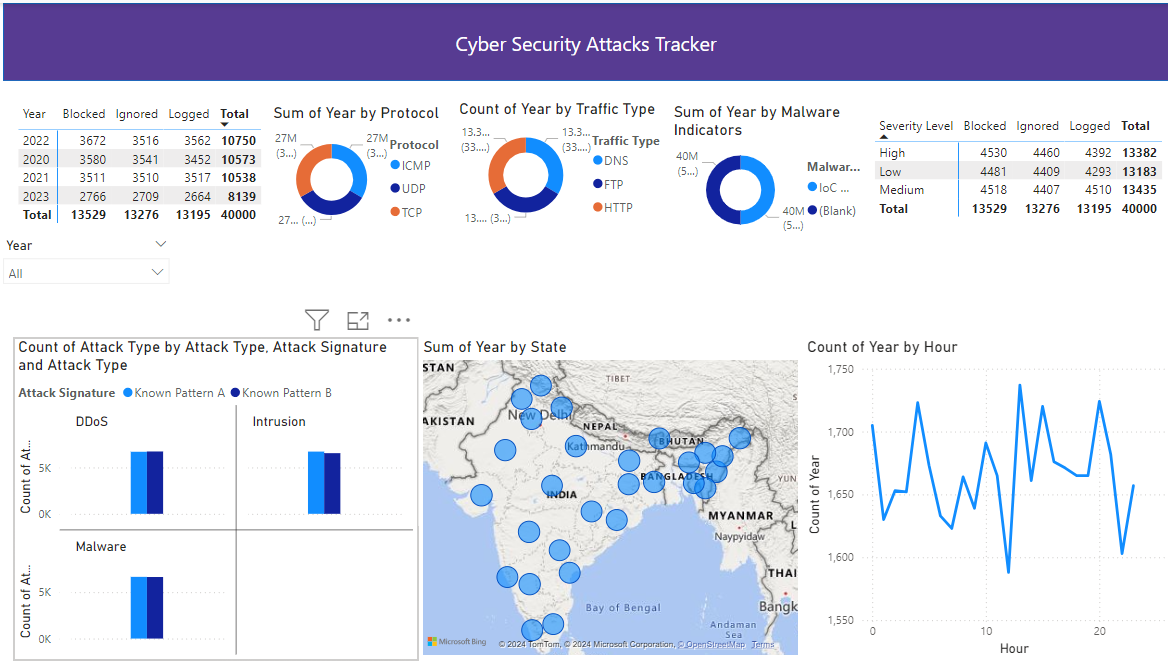Screen dimensions: 1168x666
Task: Open the more options ellipsis menu
Action: pos(399,320)
